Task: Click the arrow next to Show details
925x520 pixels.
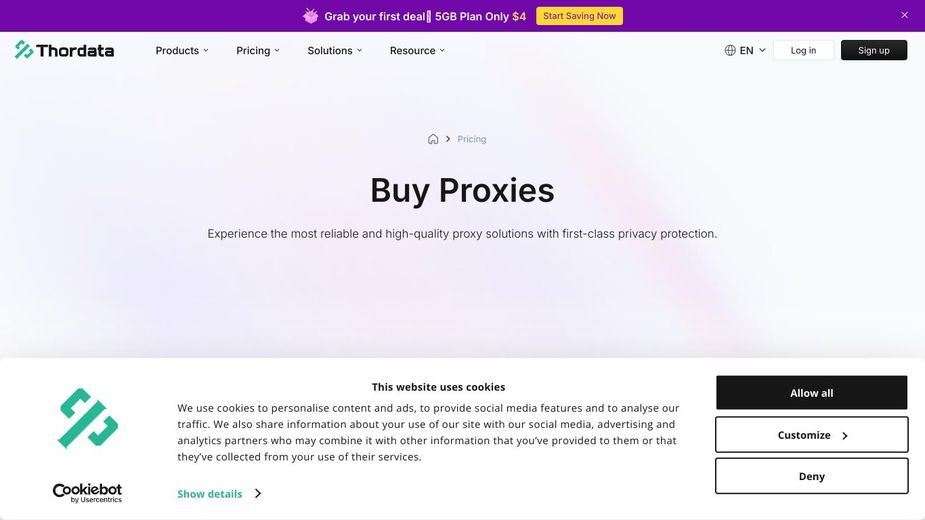Action: tap(258, 493)
